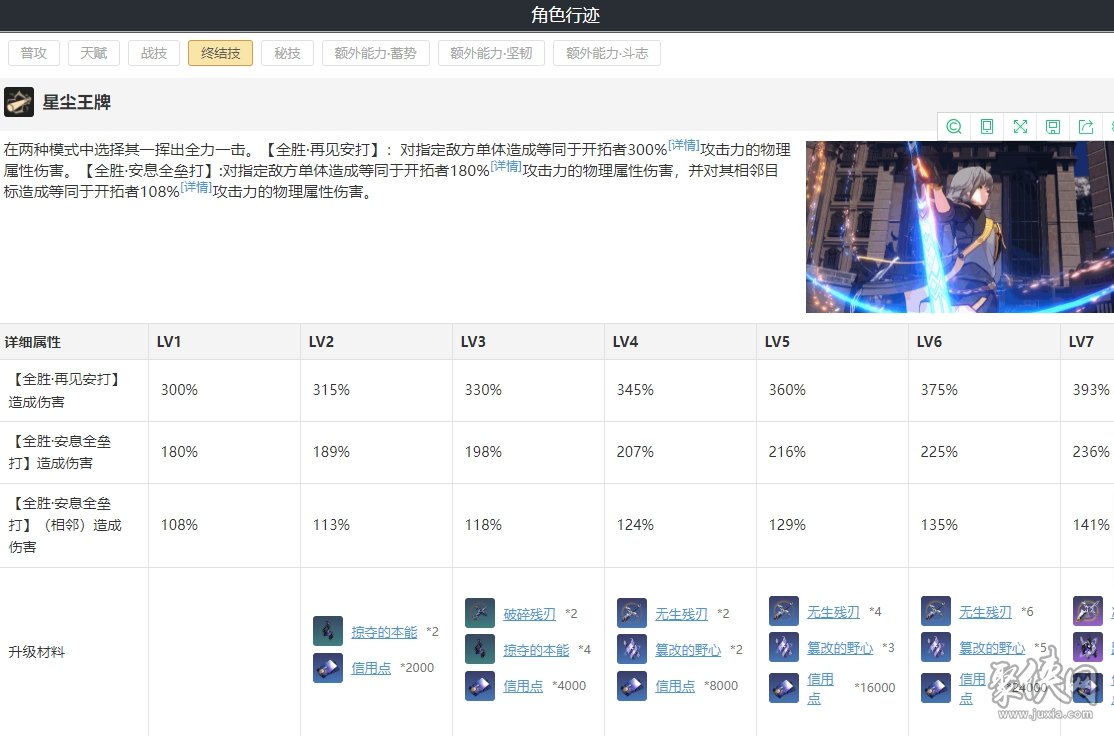1114x736 pixels.
Task: Open the 信用点 link beside *16000
Action: tap(821, 688)
